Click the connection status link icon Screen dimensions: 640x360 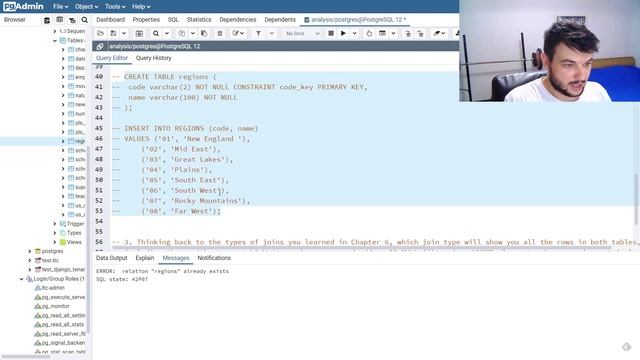100,46
